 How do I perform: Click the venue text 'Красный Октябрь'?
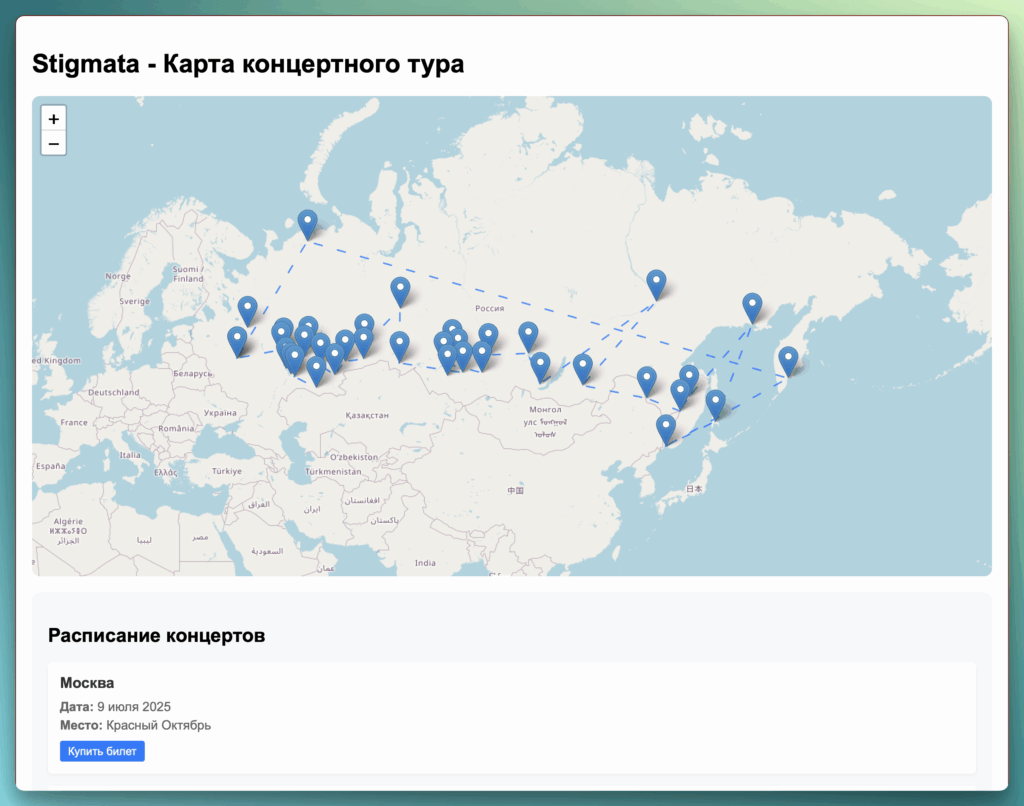(159, 725)
